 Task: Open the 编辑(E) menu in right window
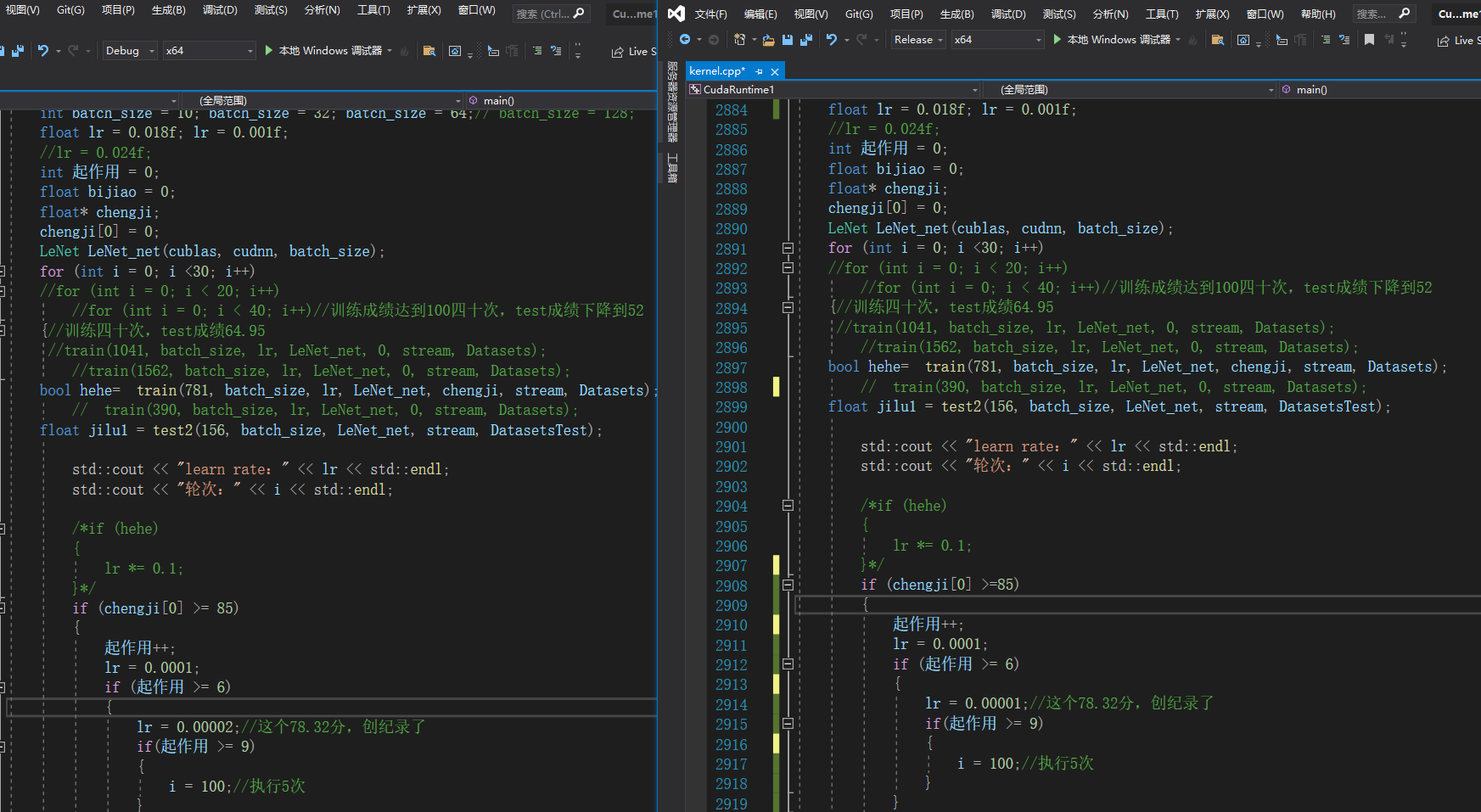760,14
